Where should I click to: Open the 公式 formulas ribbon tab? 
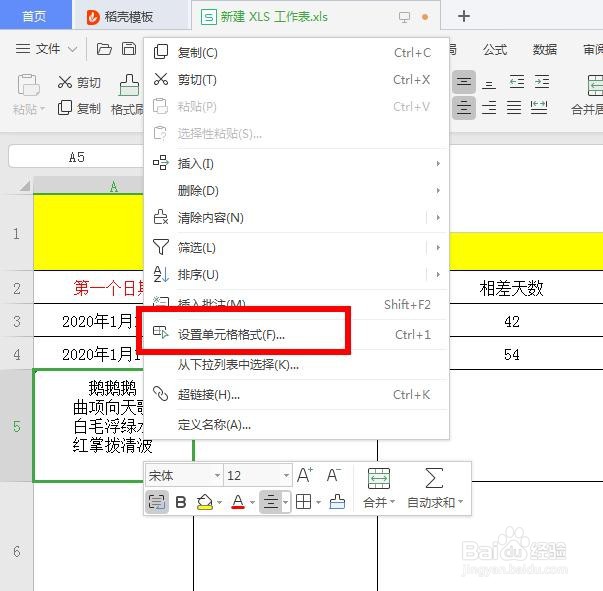coord(495,49)
